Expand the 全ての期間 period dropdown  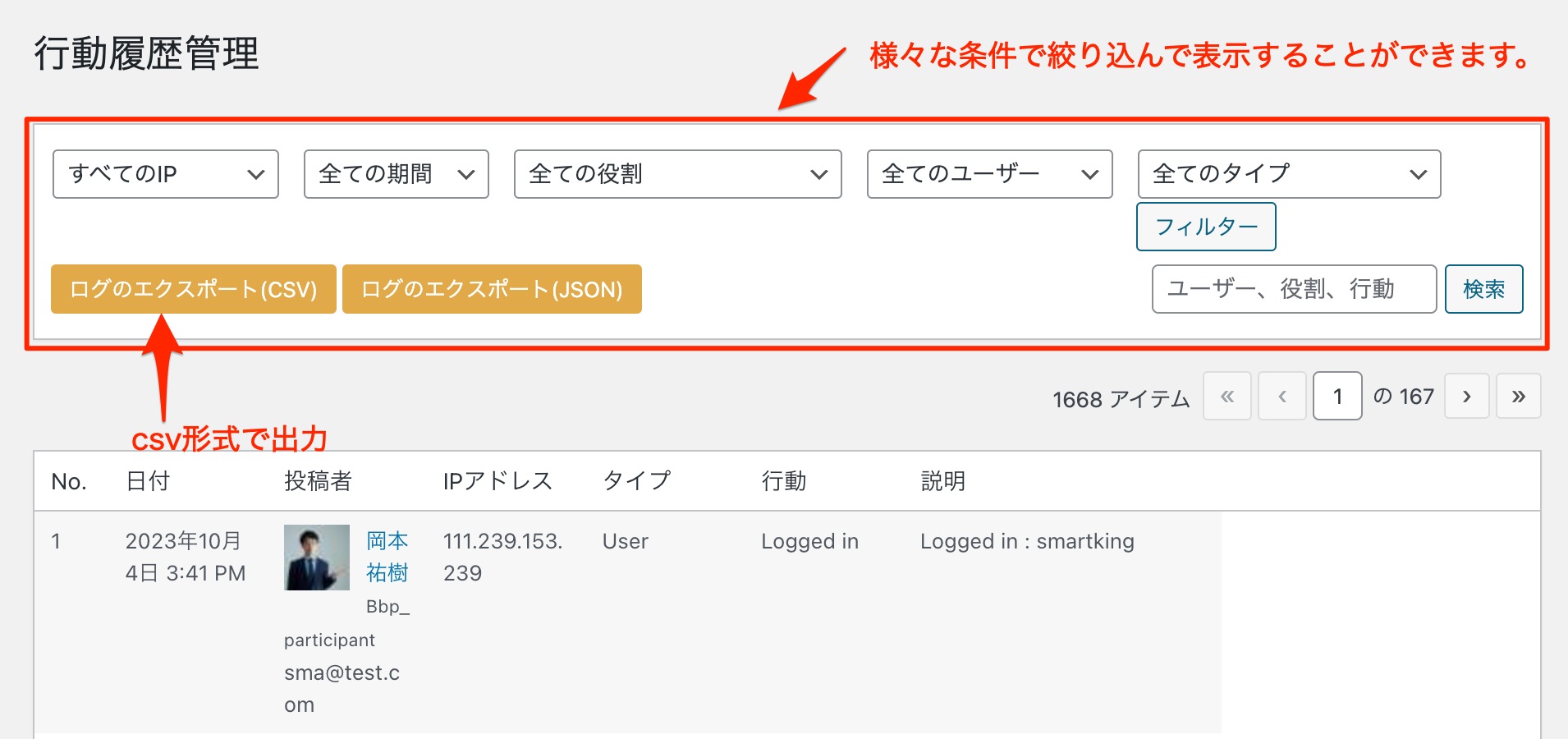(x=396, y=174)
